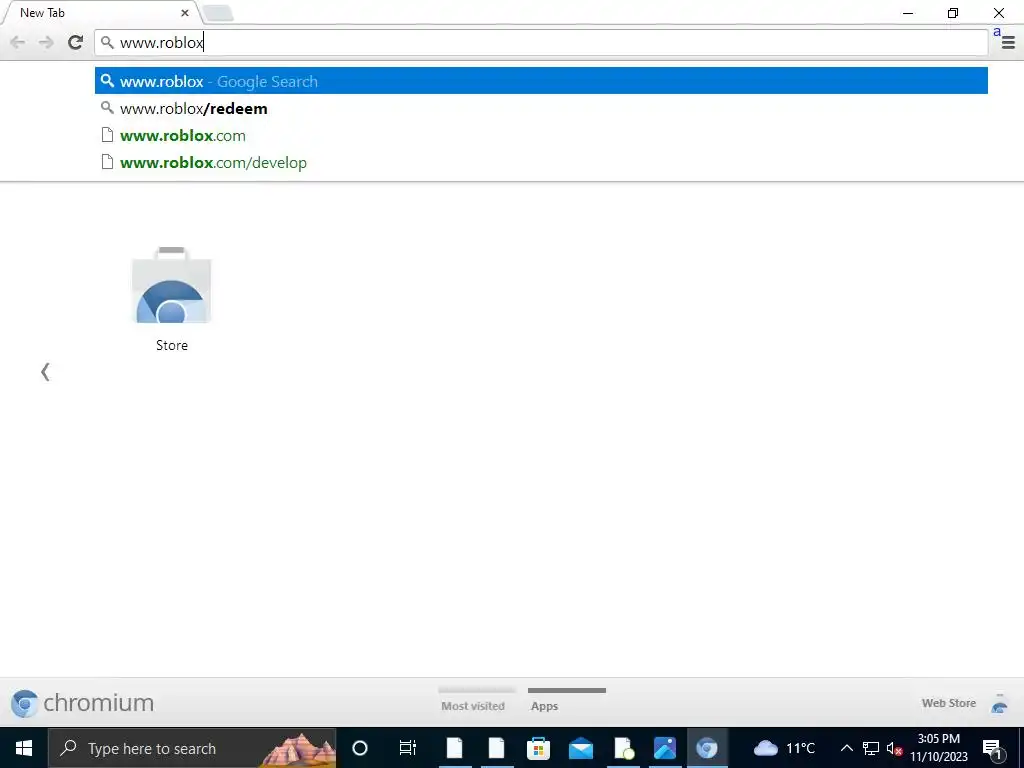Switch to the Apps section
The height and width of the screenshot is (768, 1024).
click(x=566, y=700)
